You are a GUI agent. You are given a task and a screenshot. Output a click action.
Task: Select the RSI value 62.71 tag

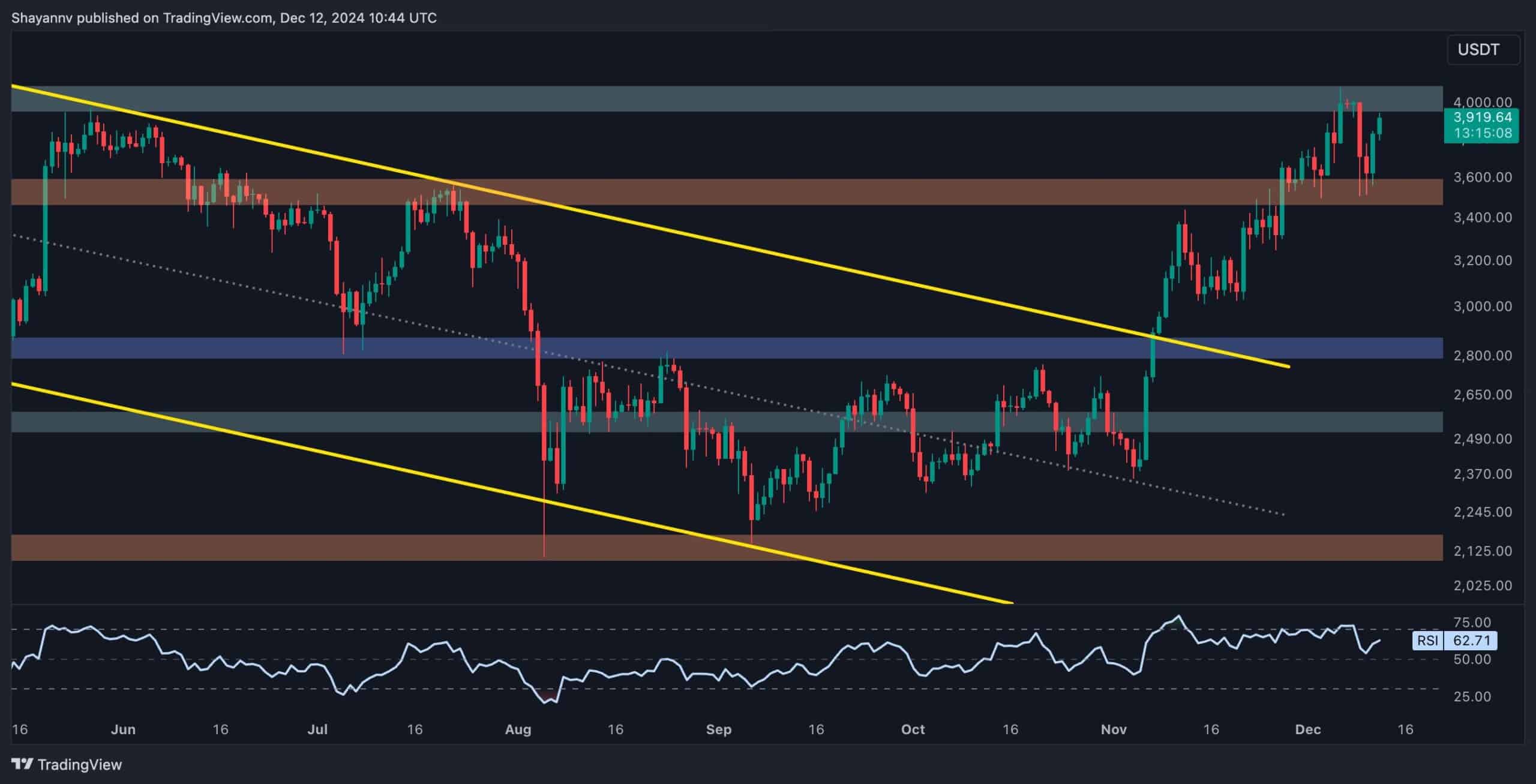(1472, 641)
